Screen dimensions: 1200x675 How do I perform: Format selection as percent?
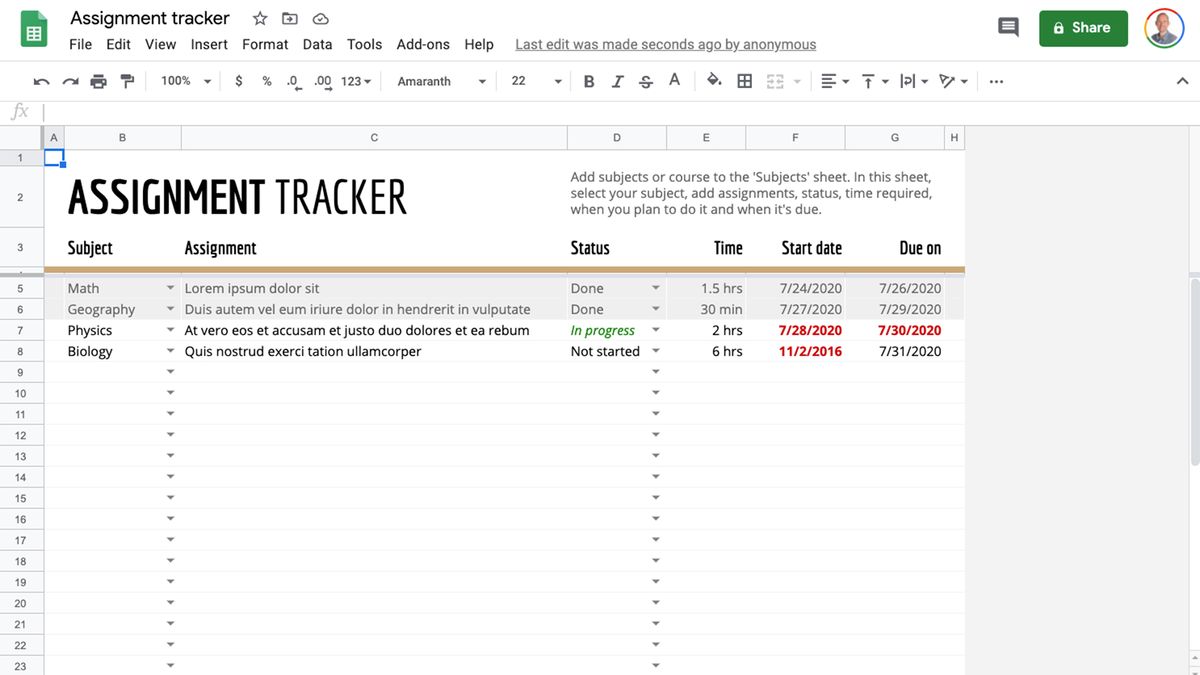coord(266,80)
